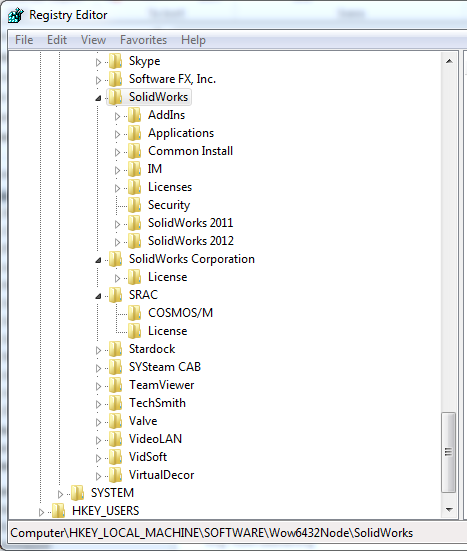Click the AddIns folder icon
Image resolution: width=467 pixels, height=551 pixels.
[134, 115]
